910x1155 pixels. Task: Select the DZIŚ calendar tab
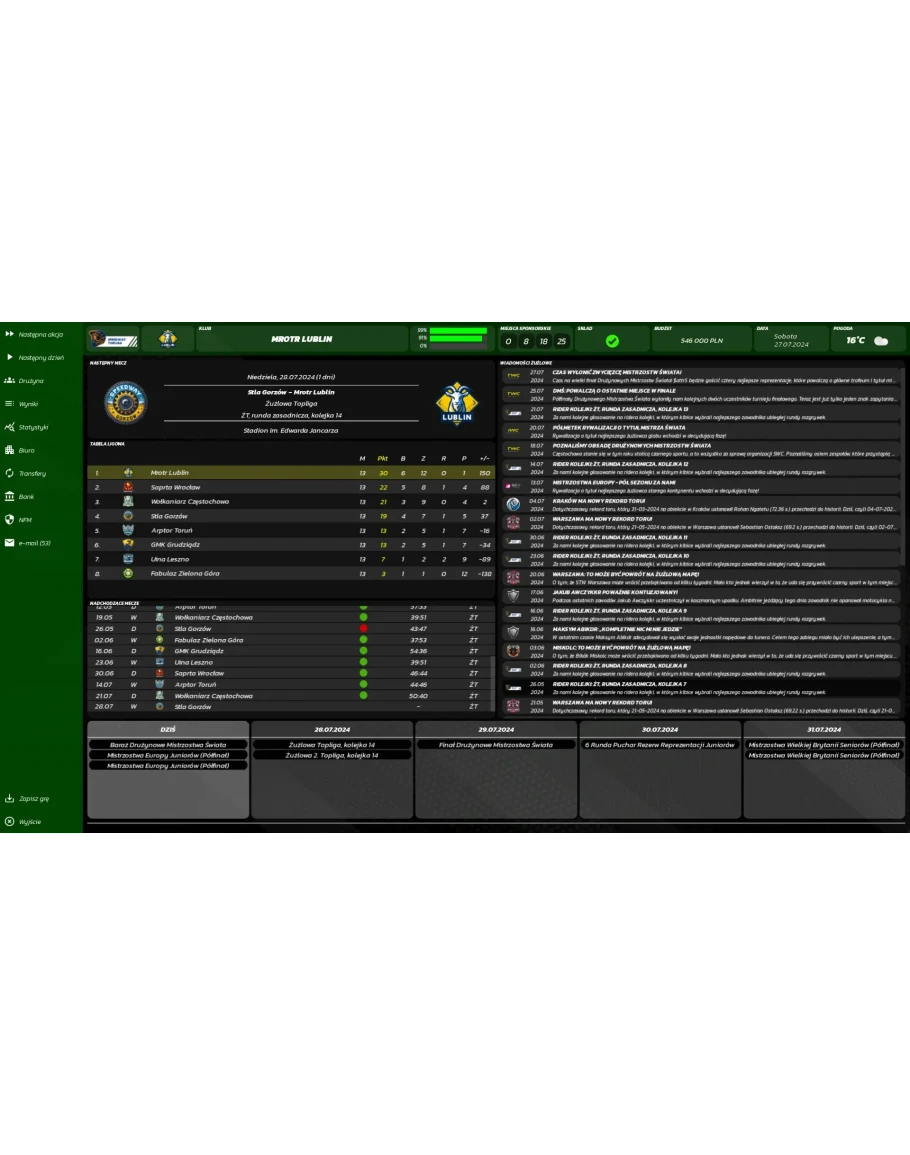[167, 730]
